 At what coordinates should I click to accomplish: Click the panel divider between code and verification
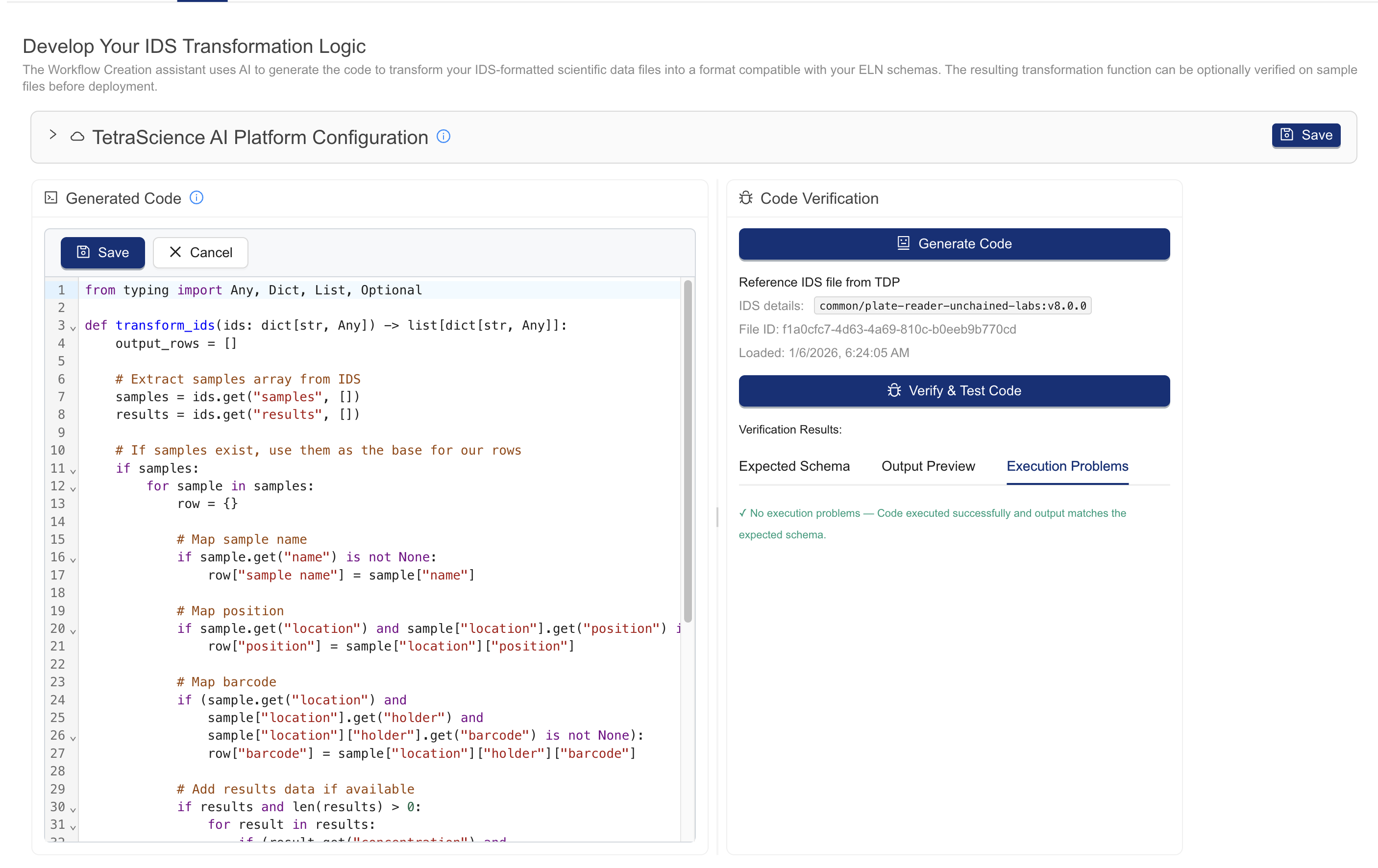click(717, 517)
